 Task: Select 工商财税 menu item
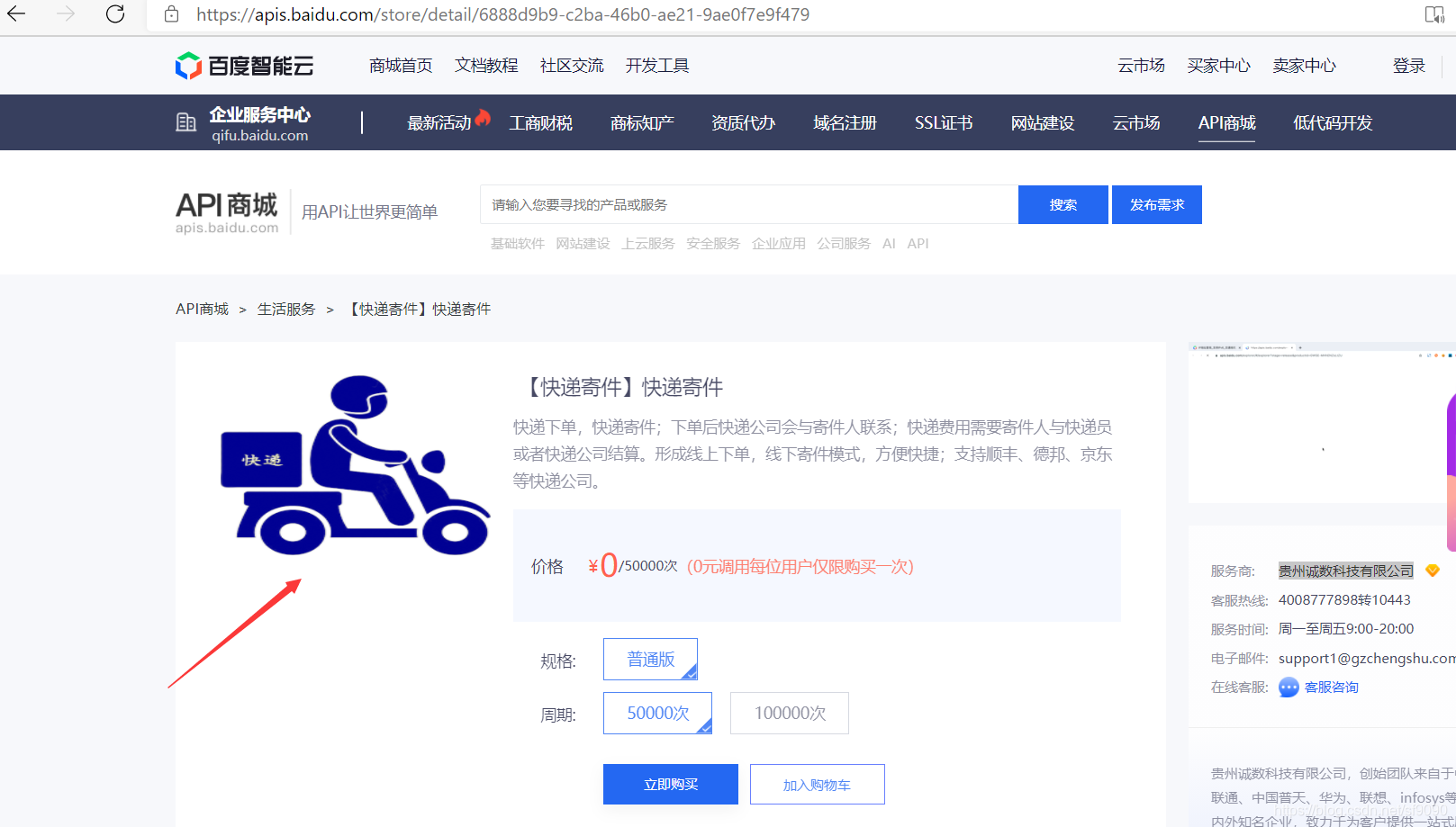click(540, 123)
